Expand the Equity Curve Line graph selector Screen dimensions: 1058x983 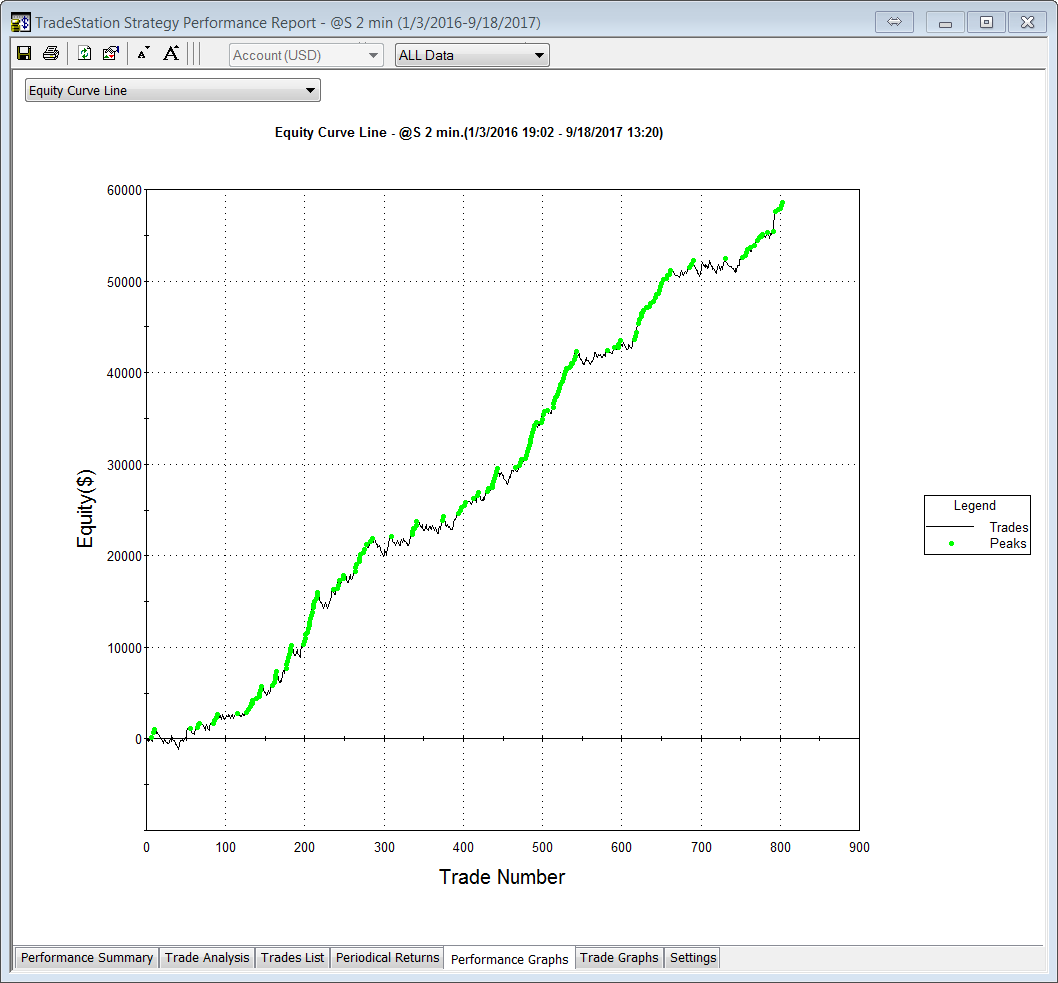[172, 91]
